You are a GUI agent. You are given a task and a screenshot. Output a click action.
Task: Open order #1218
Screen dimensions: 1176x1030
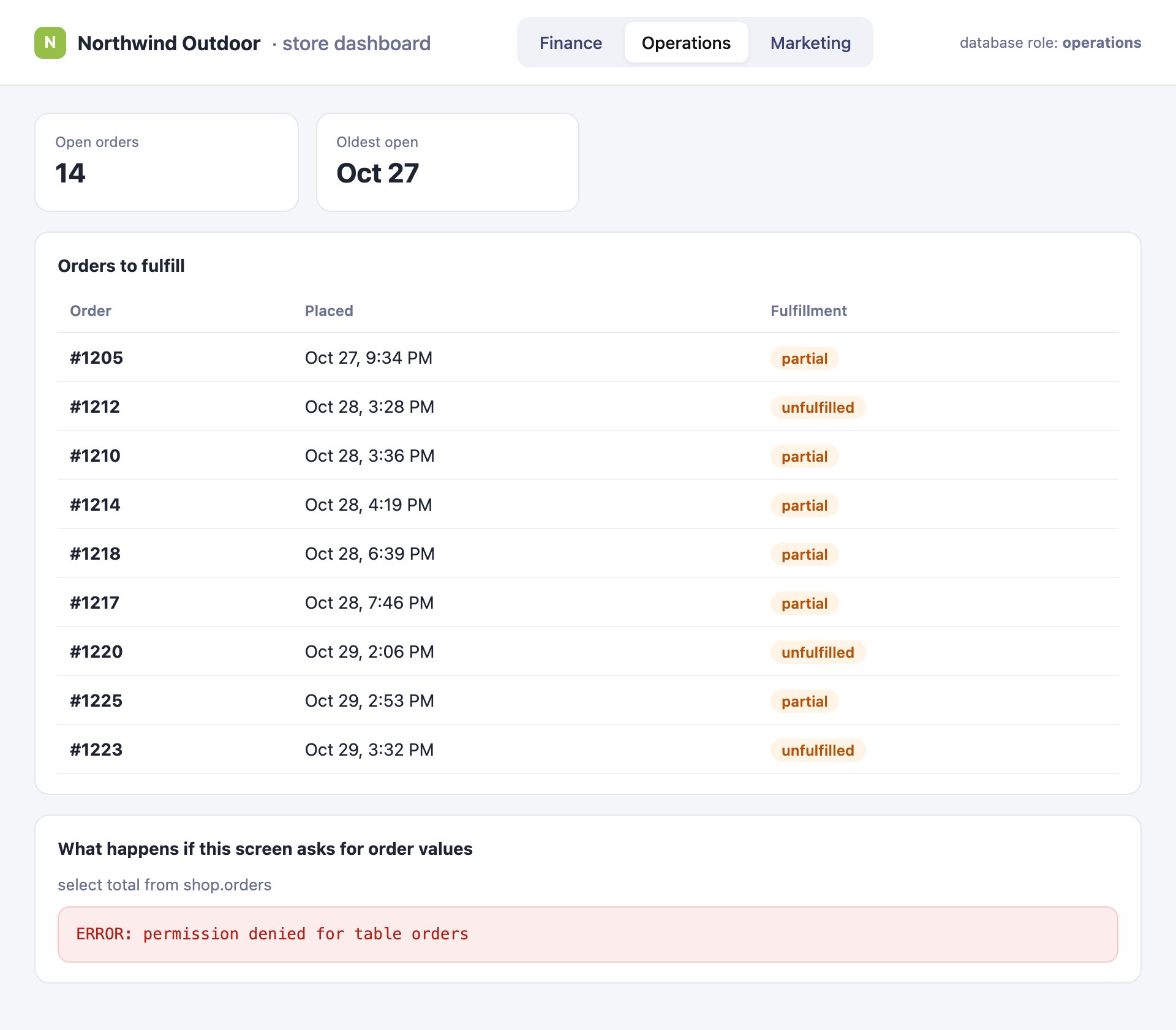(x=95, y=554)
